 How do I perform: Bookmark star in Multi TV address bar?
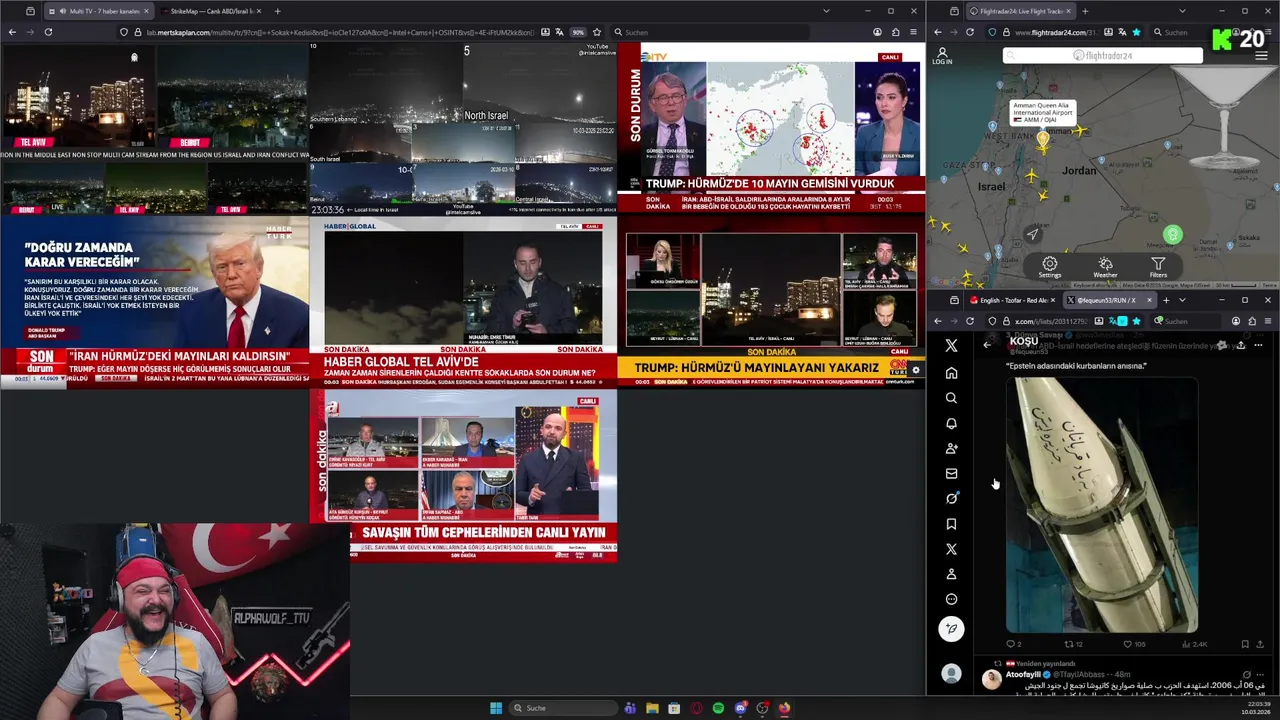click(597, 32)
